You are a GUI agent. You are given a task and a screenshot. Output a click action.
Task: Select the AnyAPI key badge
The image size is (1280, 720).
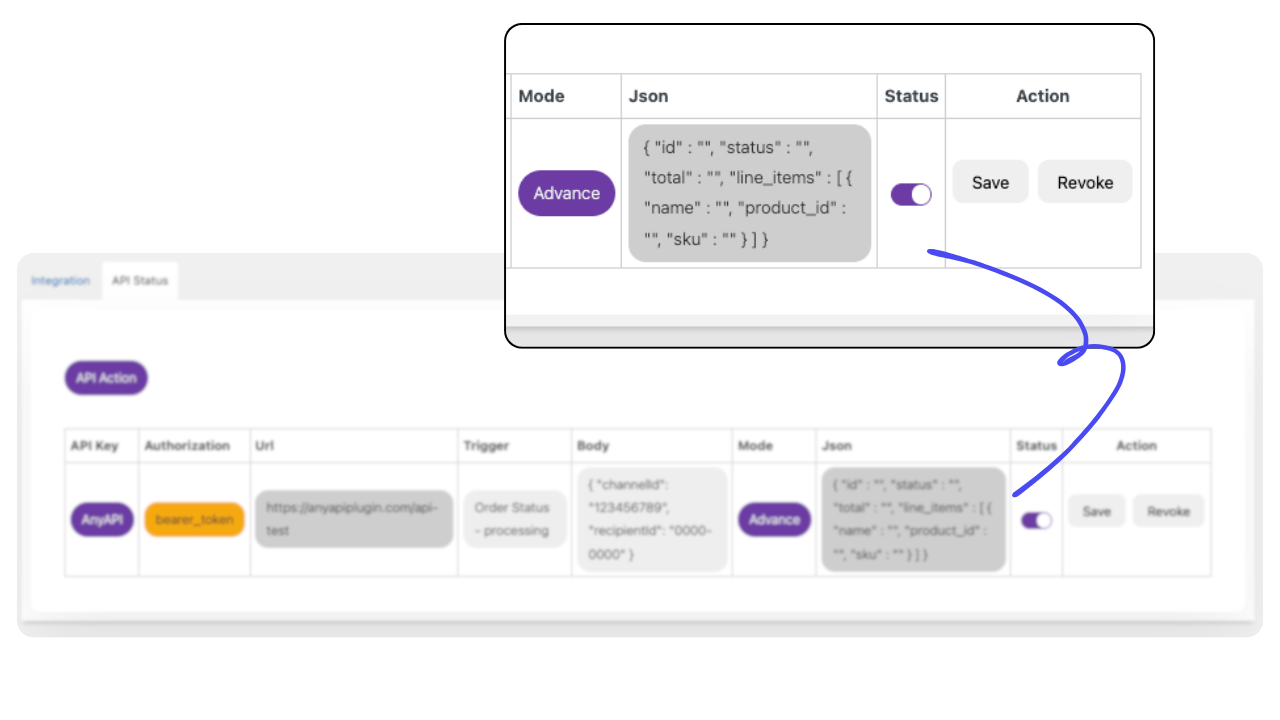pyautogui.click(x=100, y=518)
